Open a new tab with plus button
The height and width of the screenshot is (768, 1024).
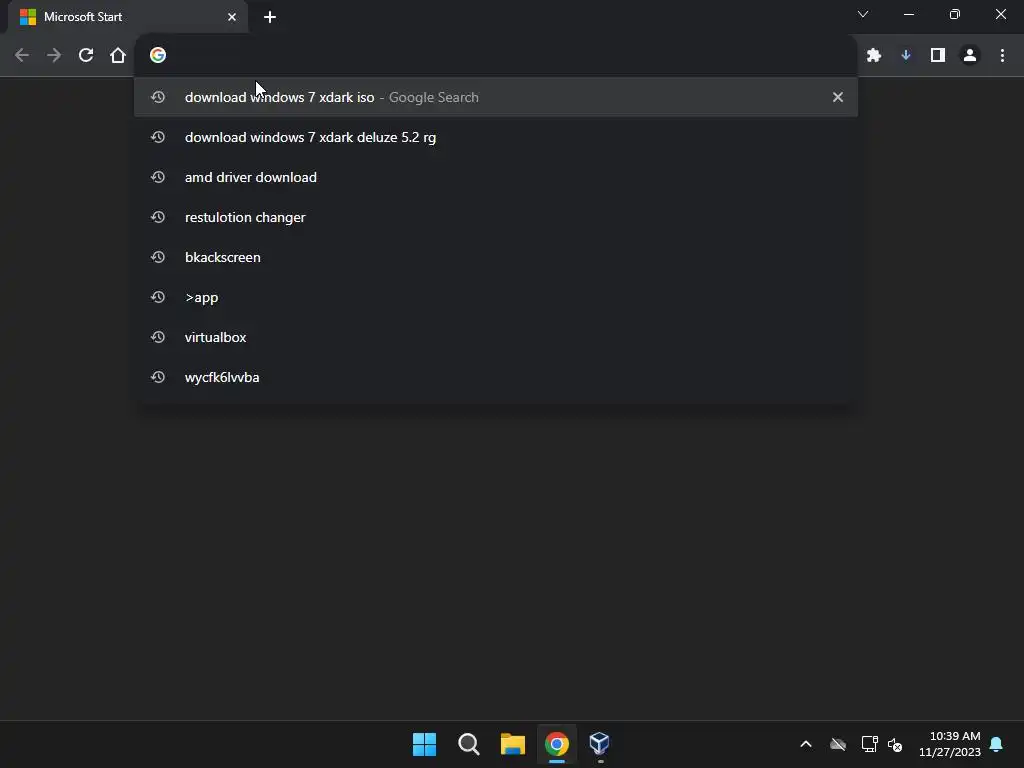270,17
